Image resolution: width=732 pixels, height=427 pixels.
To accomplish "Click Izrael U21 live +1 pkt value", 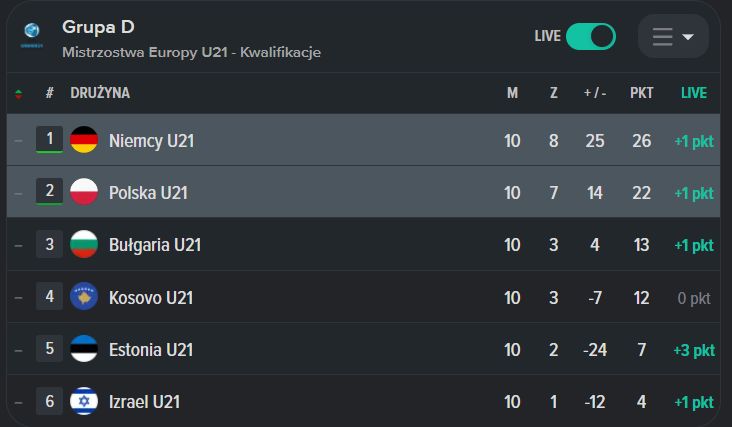I will tap(693, 401).
